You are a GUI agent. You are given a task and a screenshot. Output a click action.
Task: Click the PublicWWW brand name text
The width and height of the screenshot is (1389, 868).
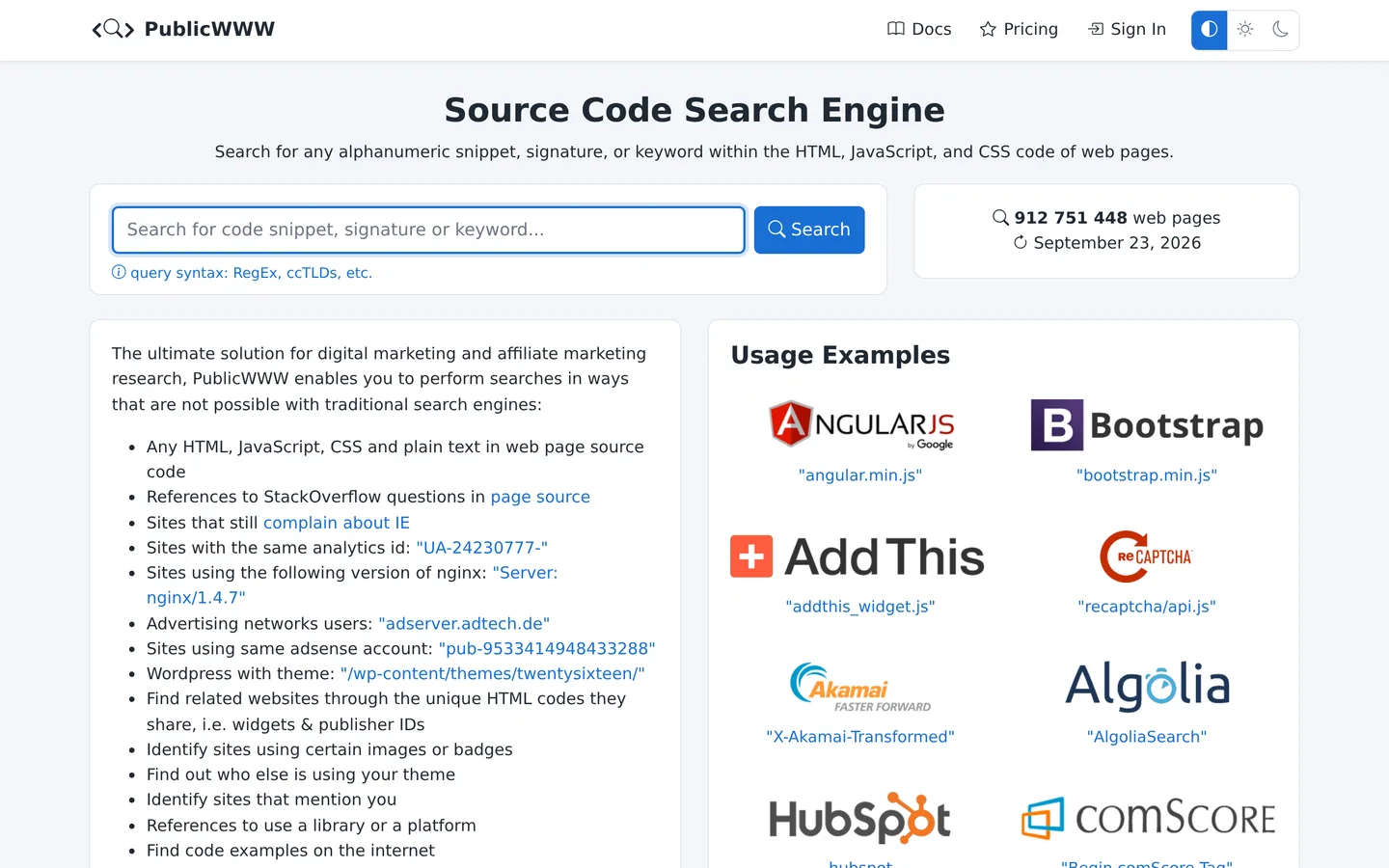pos(209,29)
